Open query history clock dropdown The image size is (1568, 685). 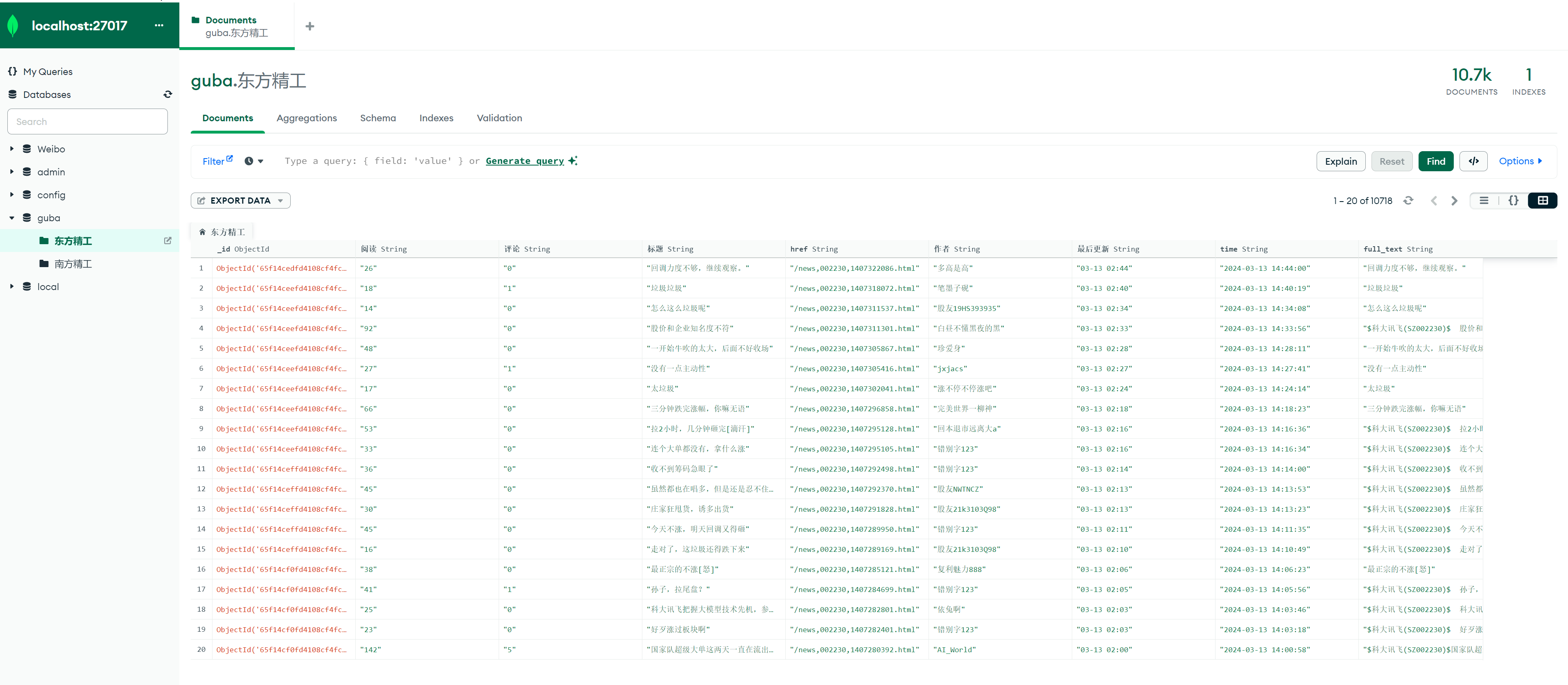(254, 161)
